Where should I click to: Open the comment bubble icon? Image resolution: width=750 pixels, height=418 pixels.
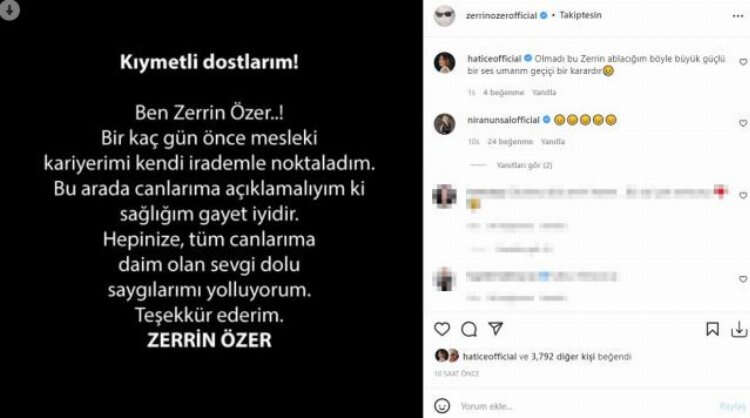469,329
